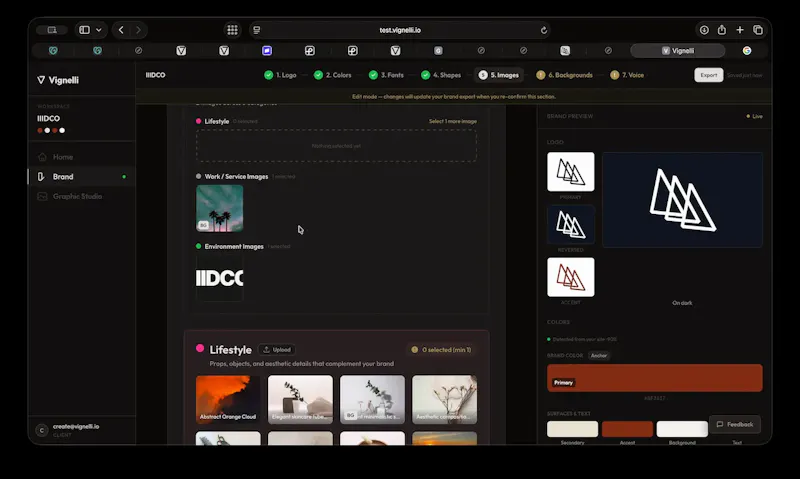800x479 pixels.
Task: Click the browser forward arrow
Action: pos(138,30)
